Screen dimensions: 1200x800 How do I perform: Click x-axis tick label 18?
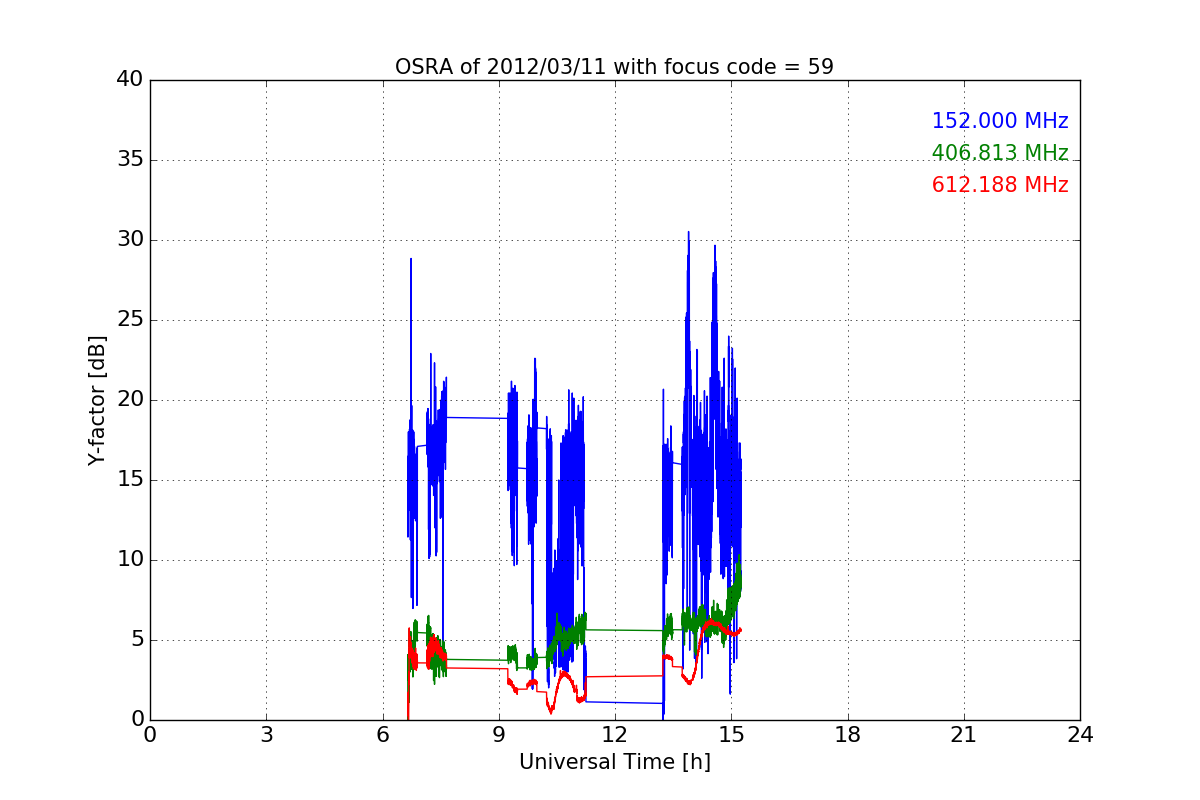(x=848, y=735)
